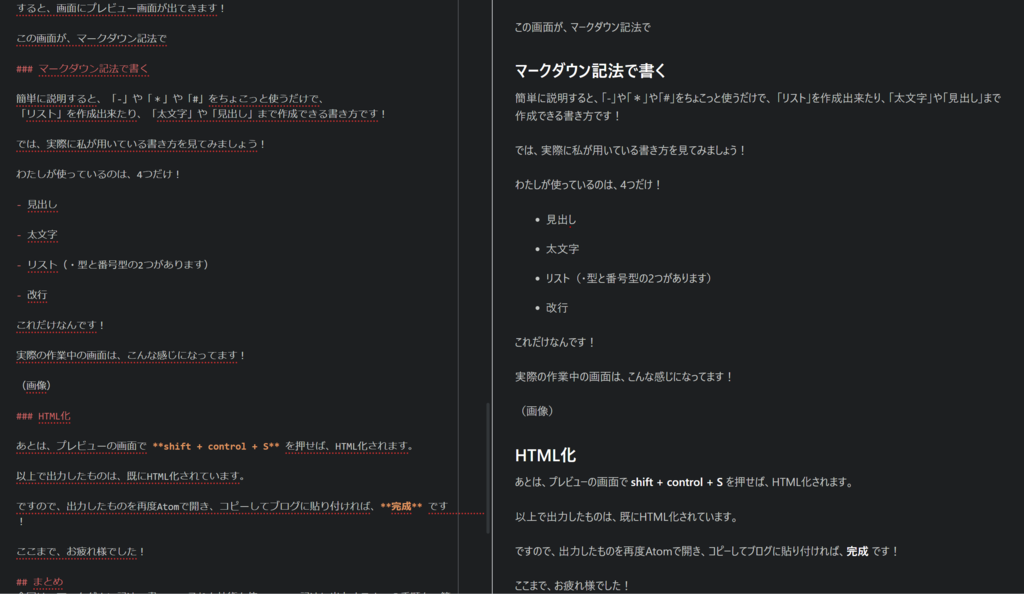The width and height of the screenshot is (1024, 594).
Task: Click preview paragraph starting '簡単に説明すると'
Action: click(758, 106)
